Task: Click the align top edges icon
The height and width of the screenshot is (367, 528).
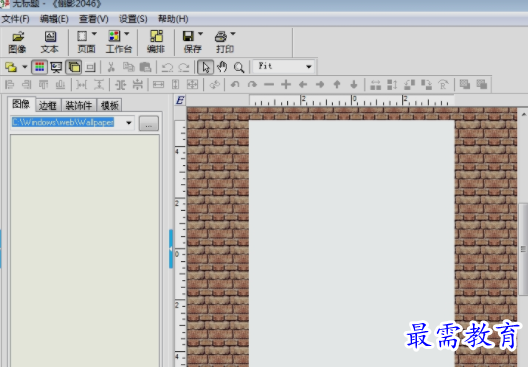Action: click(43, 85)
